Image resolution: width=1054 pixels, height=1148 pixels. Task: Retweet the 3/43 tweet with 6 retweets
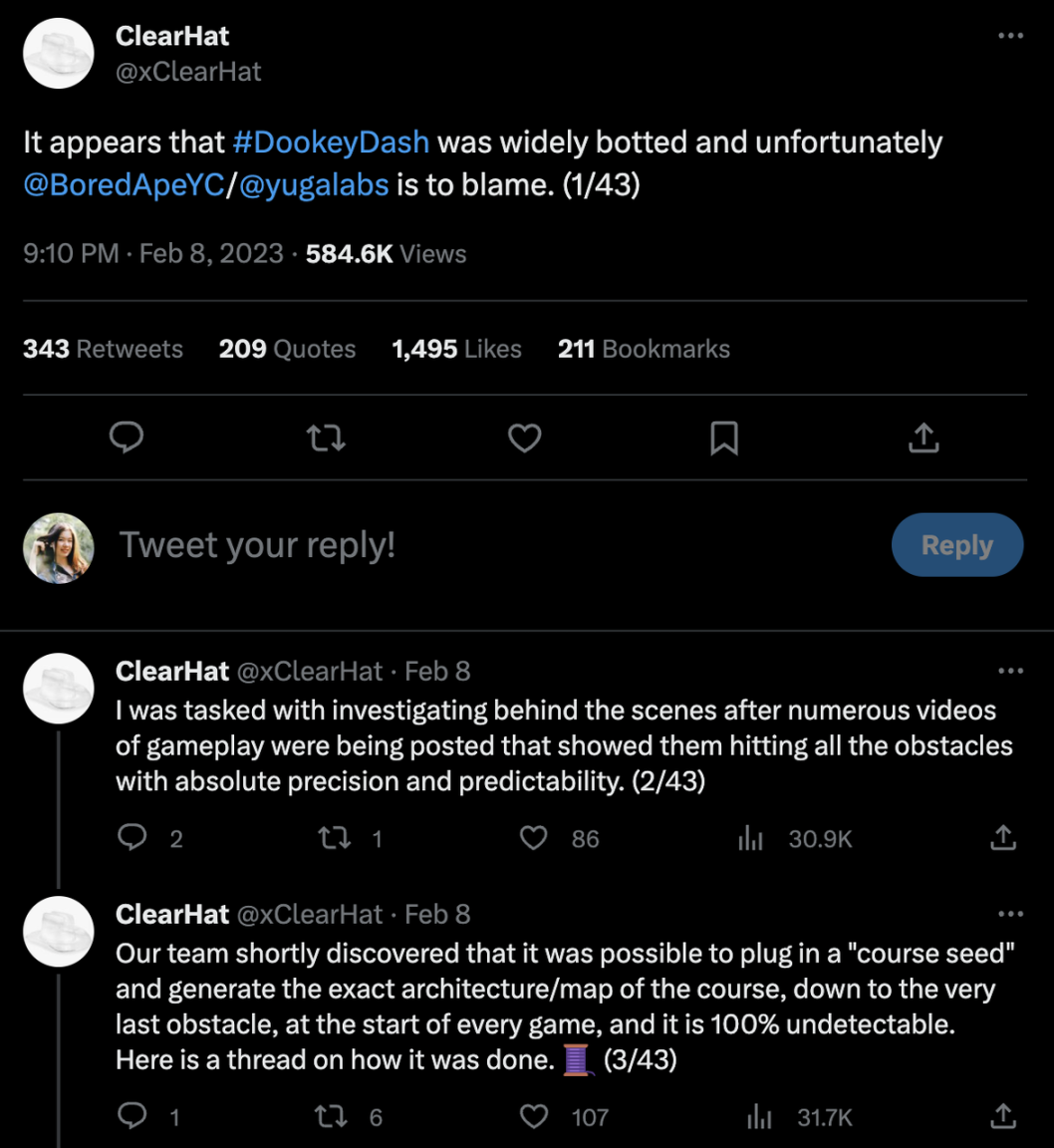(x=332, y=1116)
